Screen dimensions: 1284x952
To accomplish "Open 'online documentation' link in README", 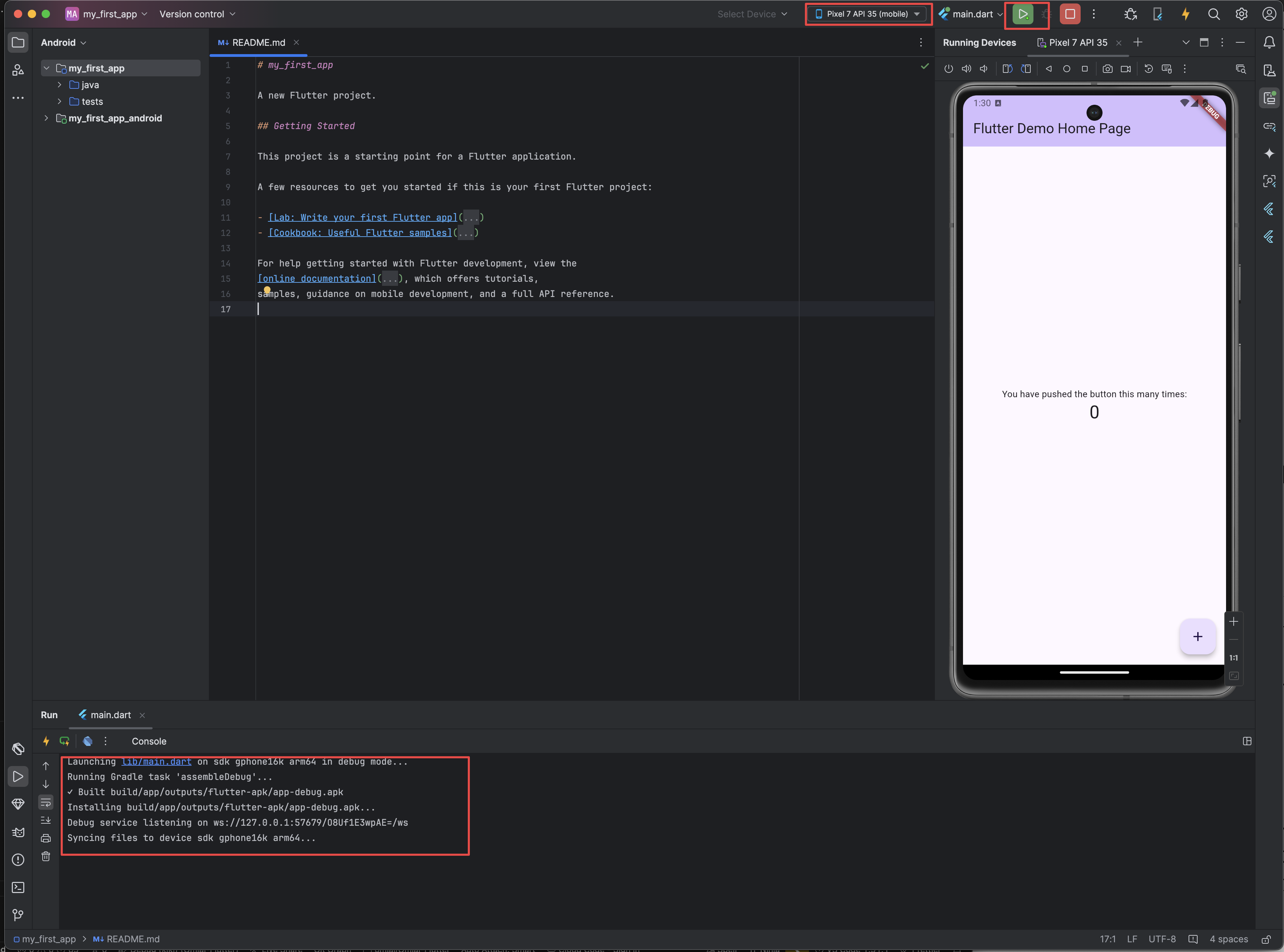I will (316, 278).
